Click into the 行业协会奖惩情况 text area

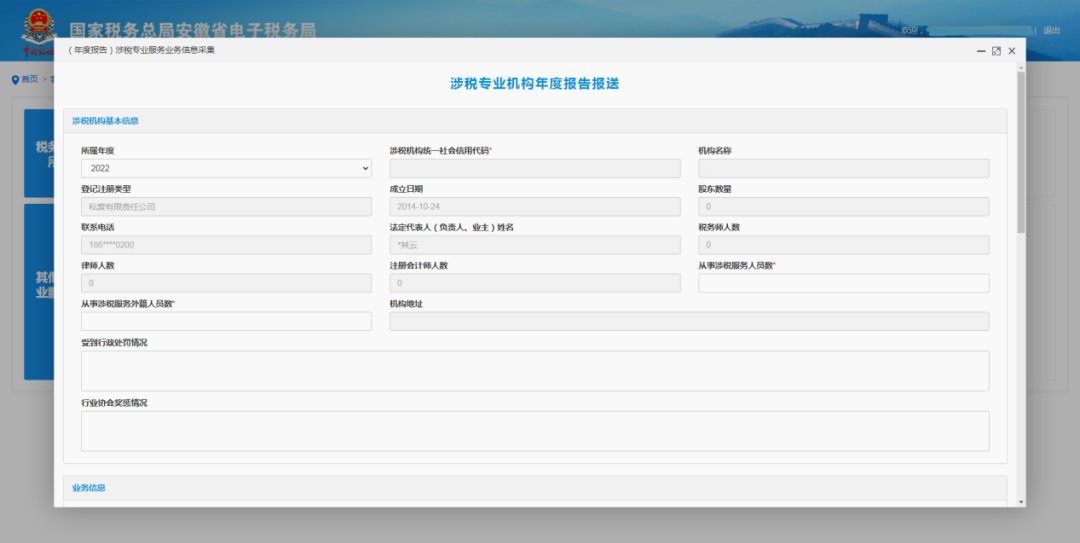[x=535, y=431]
